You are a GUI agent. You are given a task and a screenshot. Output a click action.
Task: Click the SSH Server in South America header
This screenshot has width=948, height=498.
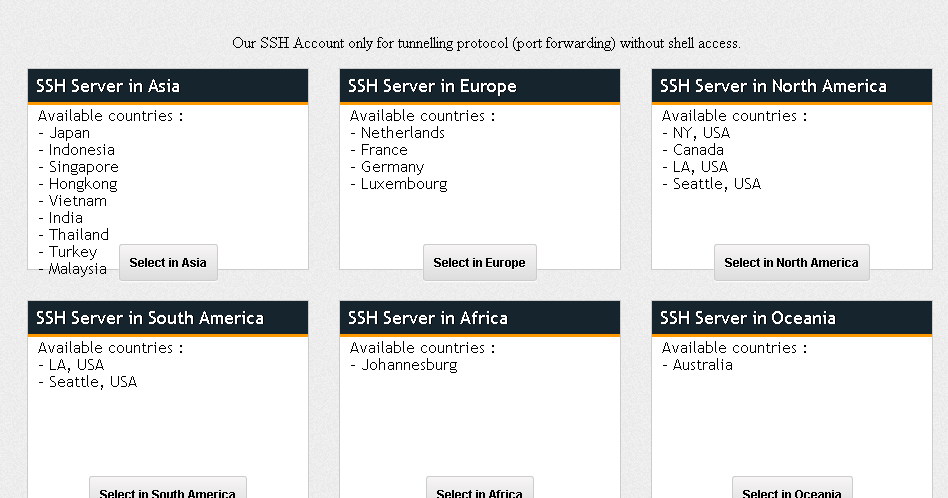tap(168, 318)
